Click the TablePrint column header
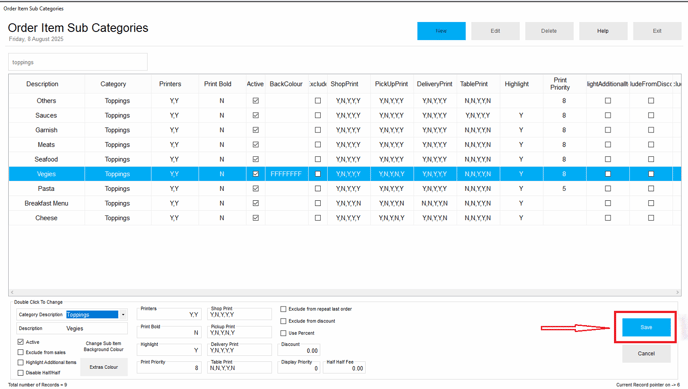Screen dimensions: 688x389 coord(474,84)
